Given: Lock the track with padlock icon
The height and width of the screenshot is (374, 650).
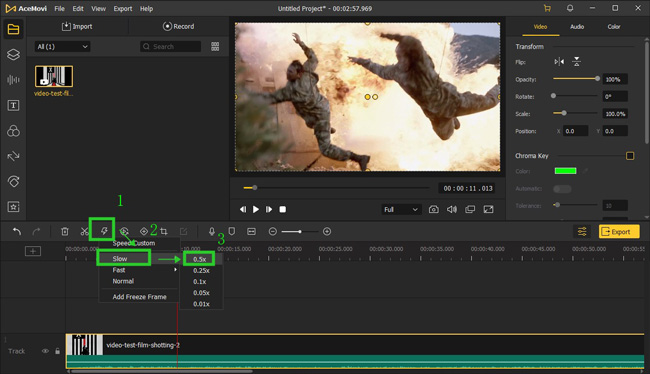Looking at the screenshot, I should click(x=58, y=351).
